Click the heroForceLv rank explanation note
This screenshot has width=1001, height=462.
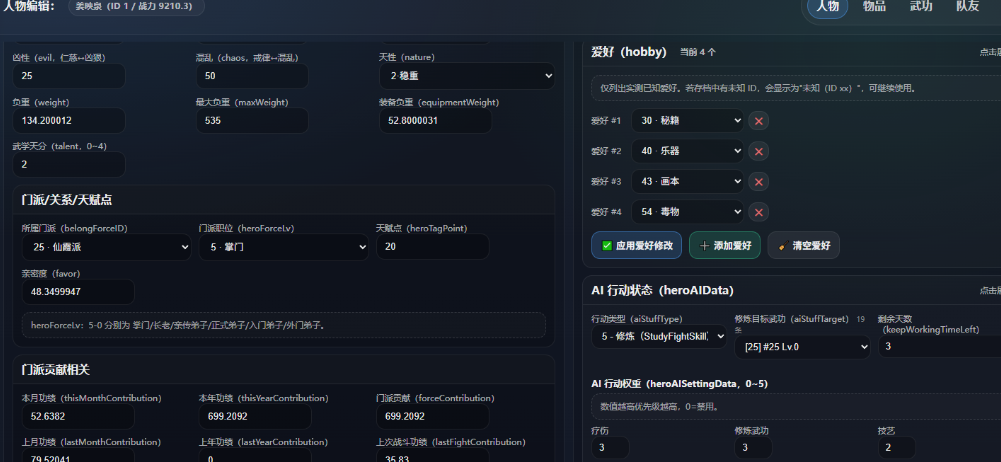pos(283,325)
